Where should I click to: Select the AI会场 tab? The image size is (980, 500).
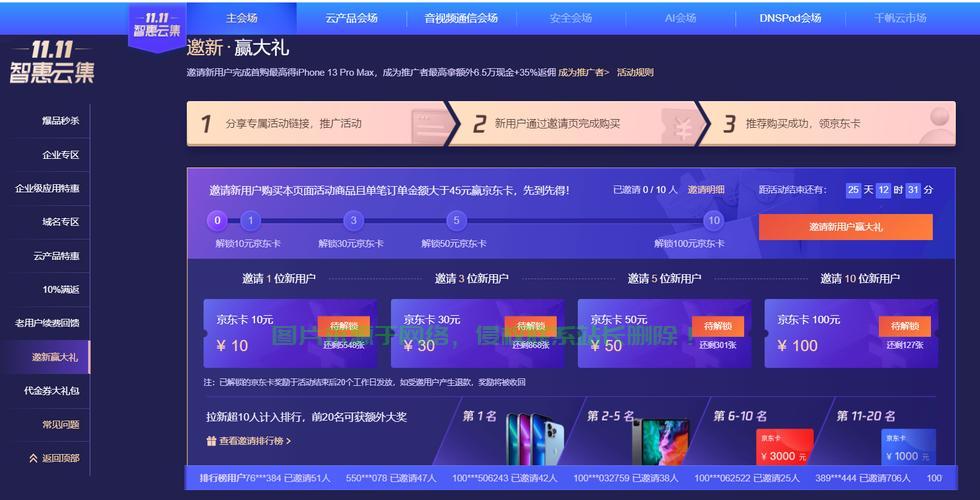tap(681, 18)
